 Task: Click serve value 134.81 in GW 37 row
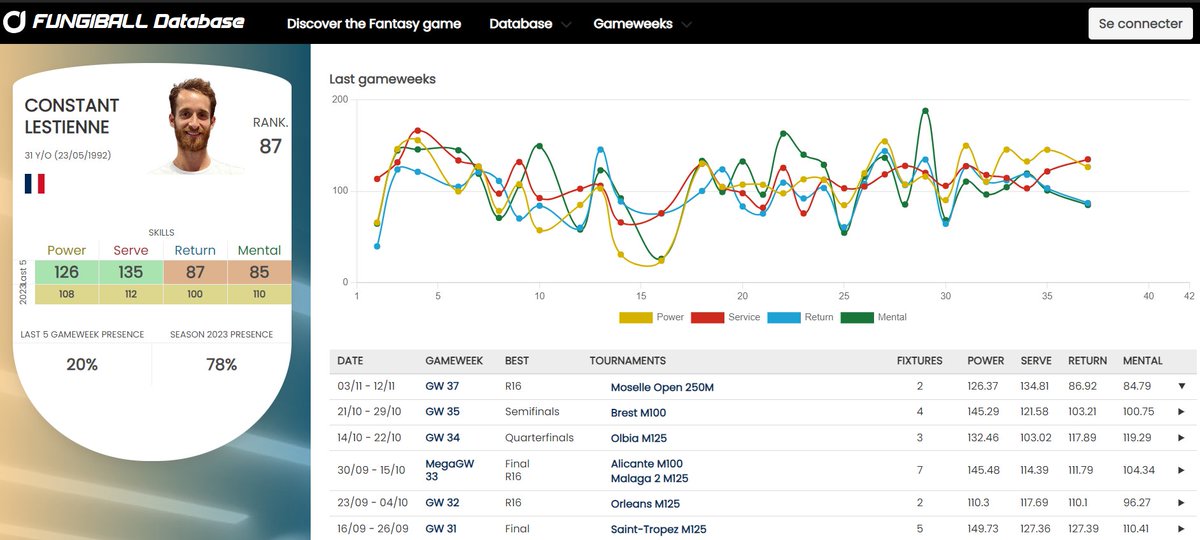(1035, 386)
